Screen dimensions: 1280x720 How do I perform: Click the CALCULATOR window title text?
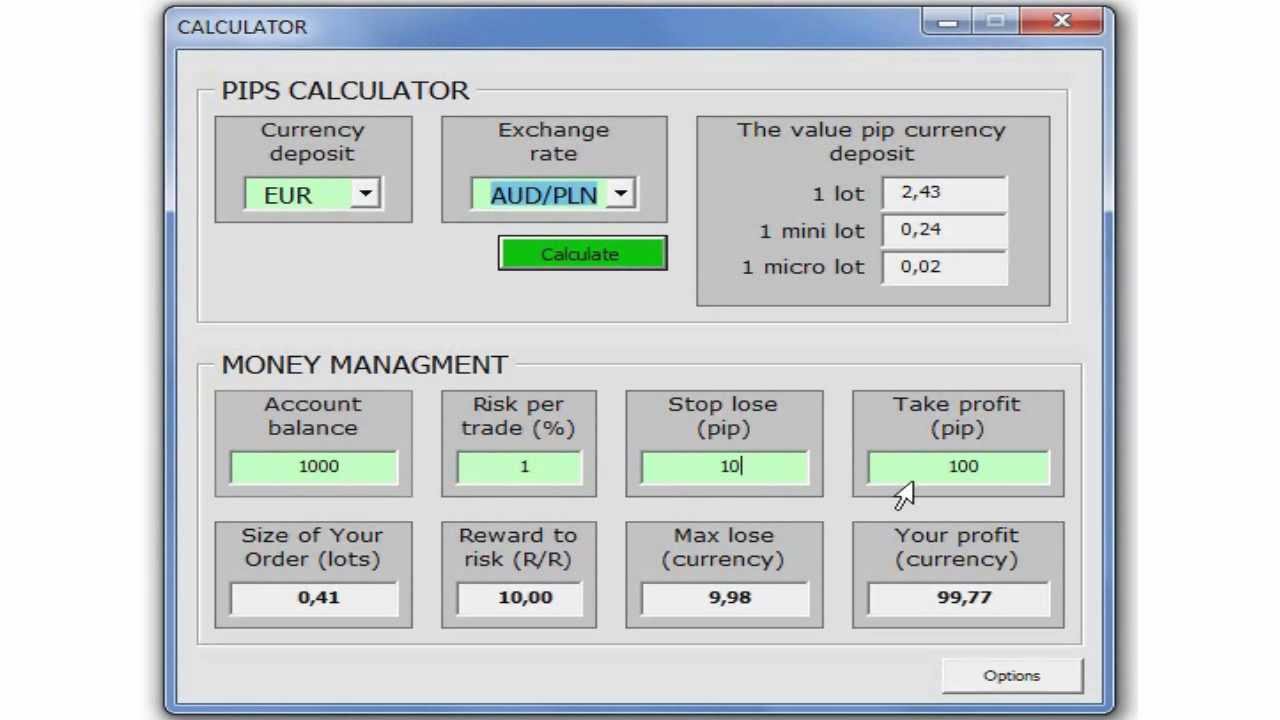242,27
